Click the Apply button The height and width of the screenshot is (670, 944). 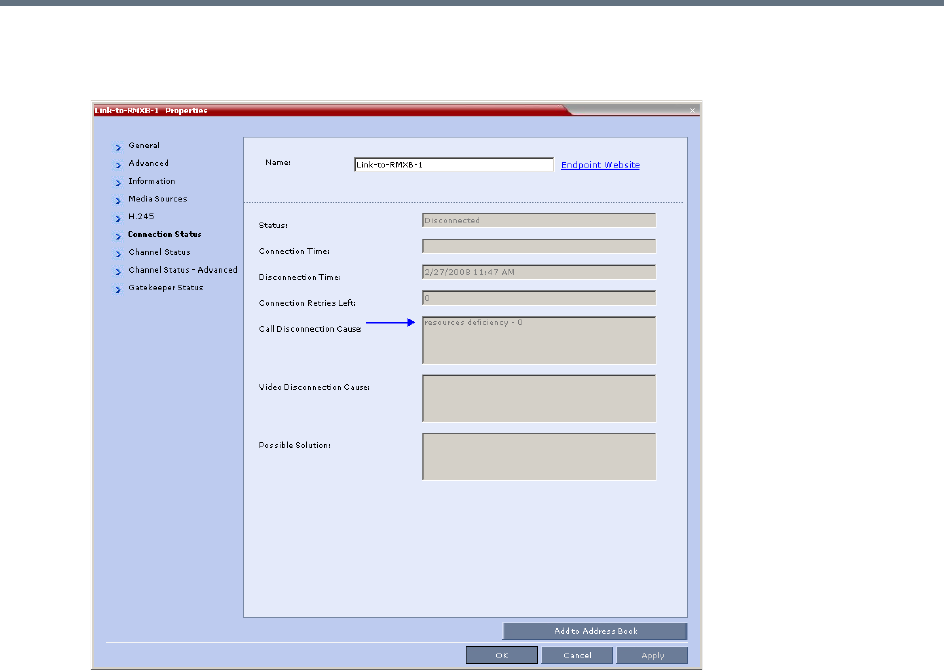coord(652,655)
